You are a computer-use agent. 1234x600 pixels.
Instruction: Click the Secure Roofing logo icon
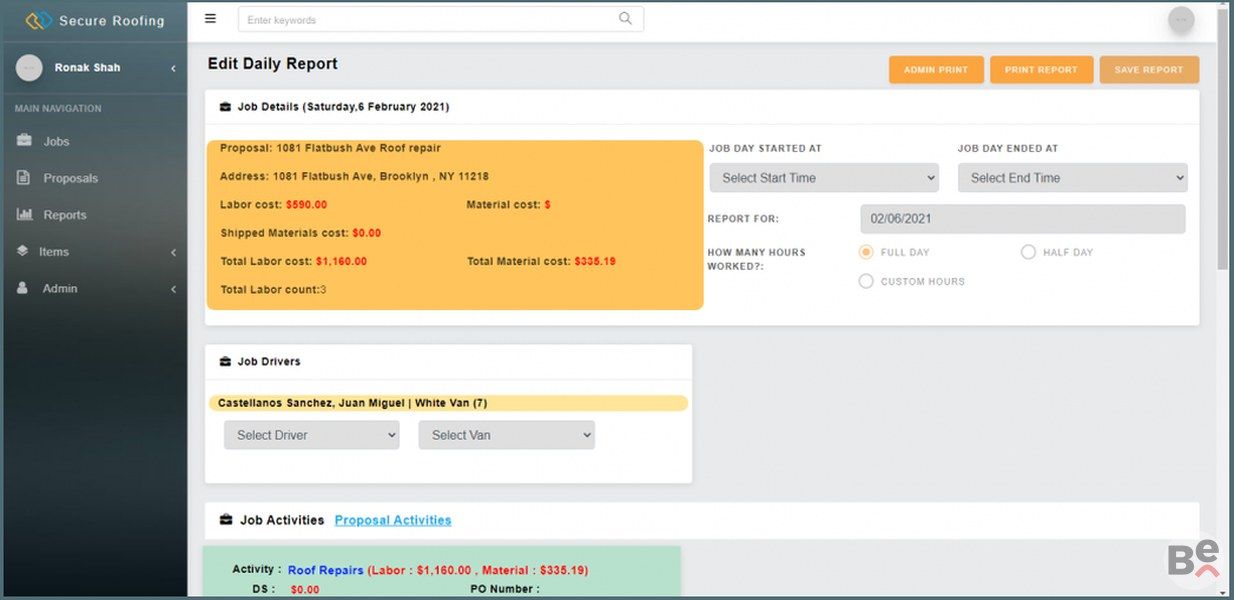click(x=38, y=20)
